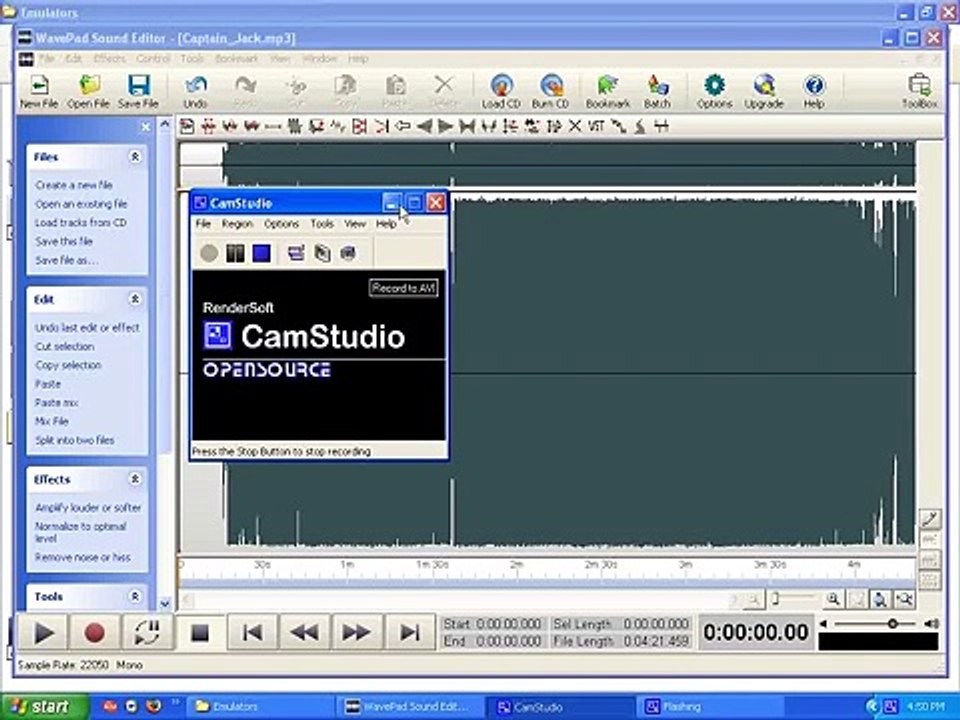Click CamStudio autopan camera icon
960x720 pixels.
348,253
